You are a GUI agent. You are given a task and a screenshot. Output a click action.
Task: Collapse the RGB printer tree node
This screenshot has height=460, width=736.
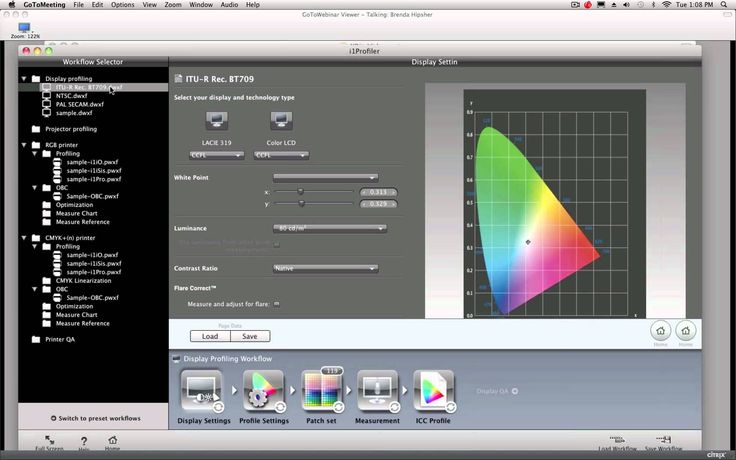[x=24, y=145]
